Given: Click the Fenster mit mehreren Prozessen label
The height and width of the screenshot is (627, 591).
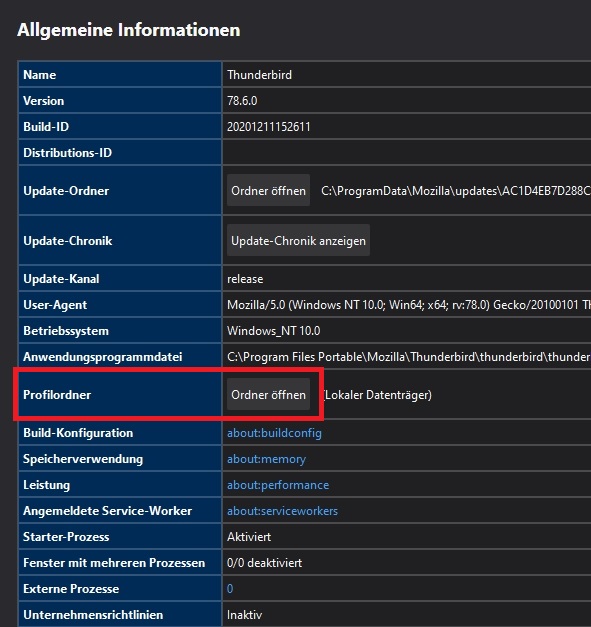Looking at the screenshot, I should coord(114,563).
